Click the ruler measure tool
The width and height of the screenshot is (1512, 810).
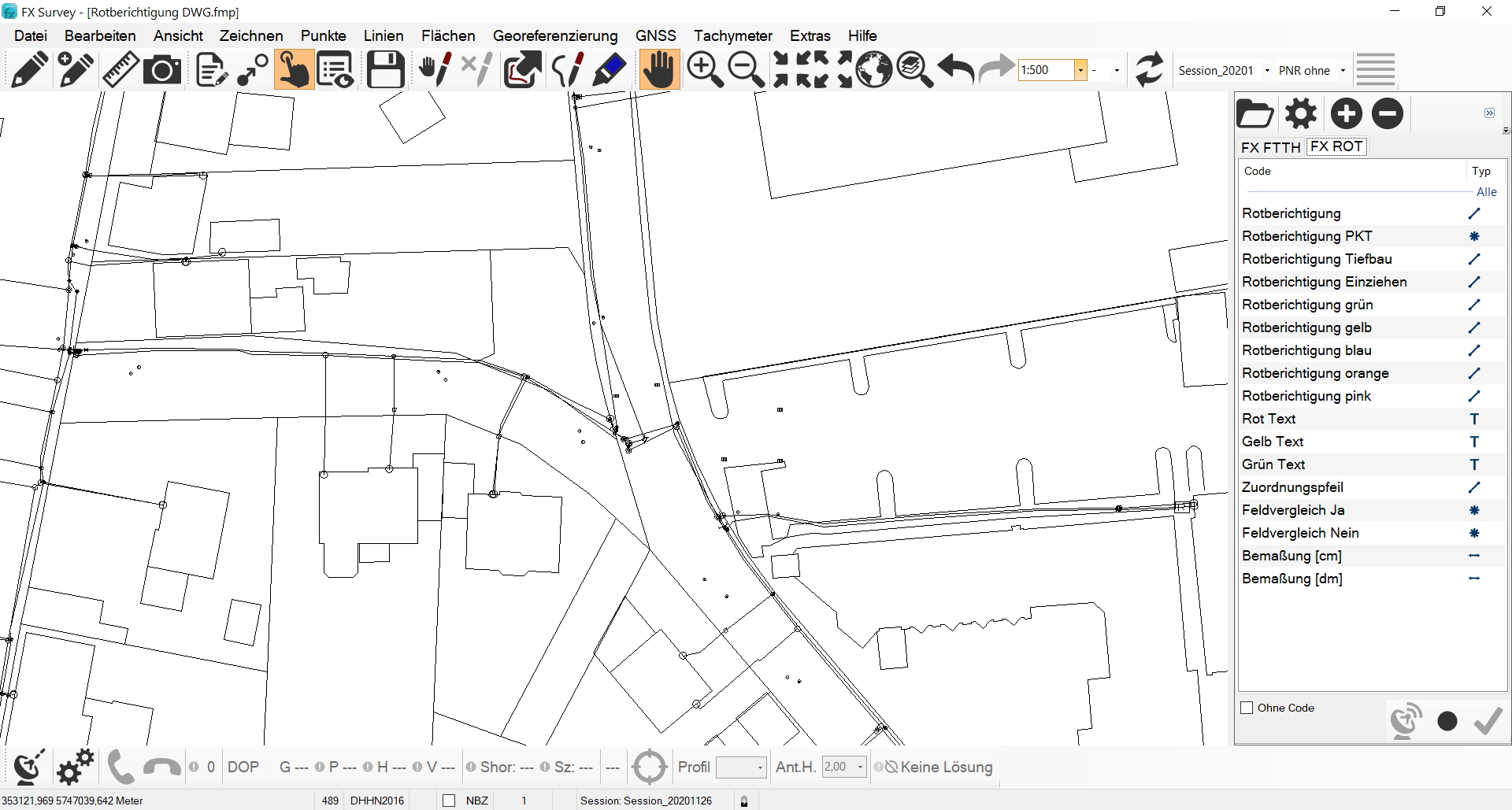tap(120, 70)
